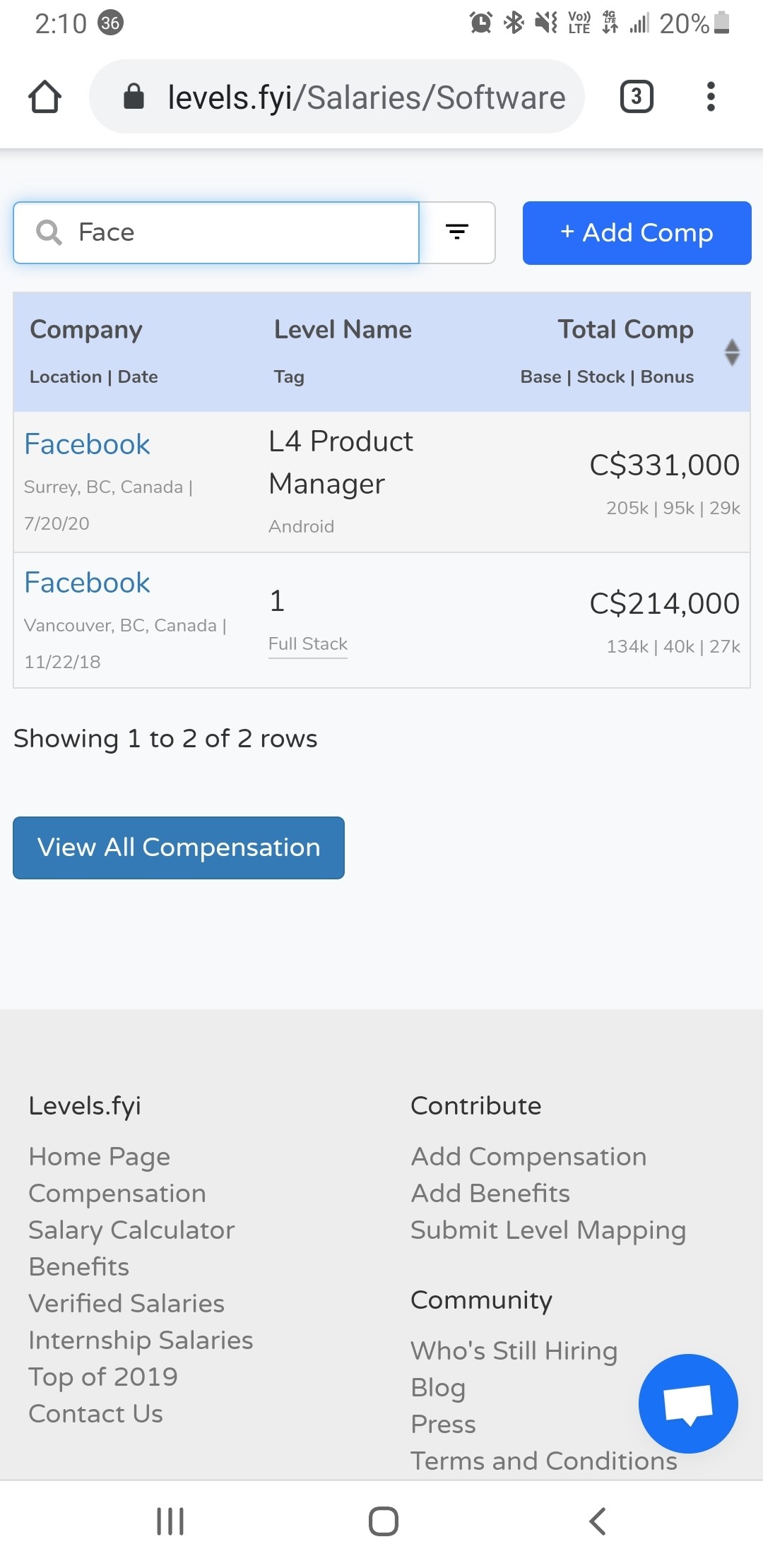Click the View All Compensation button

point(179,848)
